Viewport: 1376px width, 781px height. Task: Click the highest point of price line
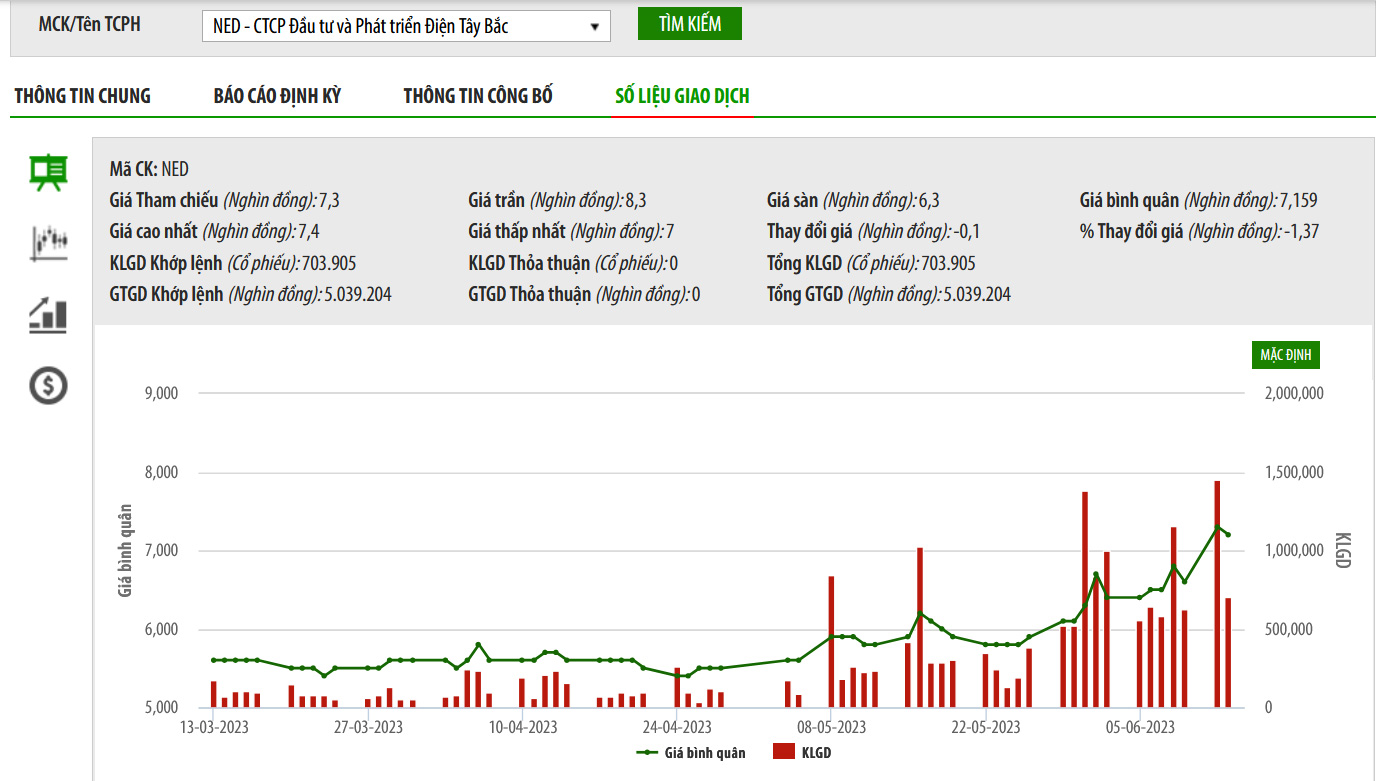[1217, 527]
